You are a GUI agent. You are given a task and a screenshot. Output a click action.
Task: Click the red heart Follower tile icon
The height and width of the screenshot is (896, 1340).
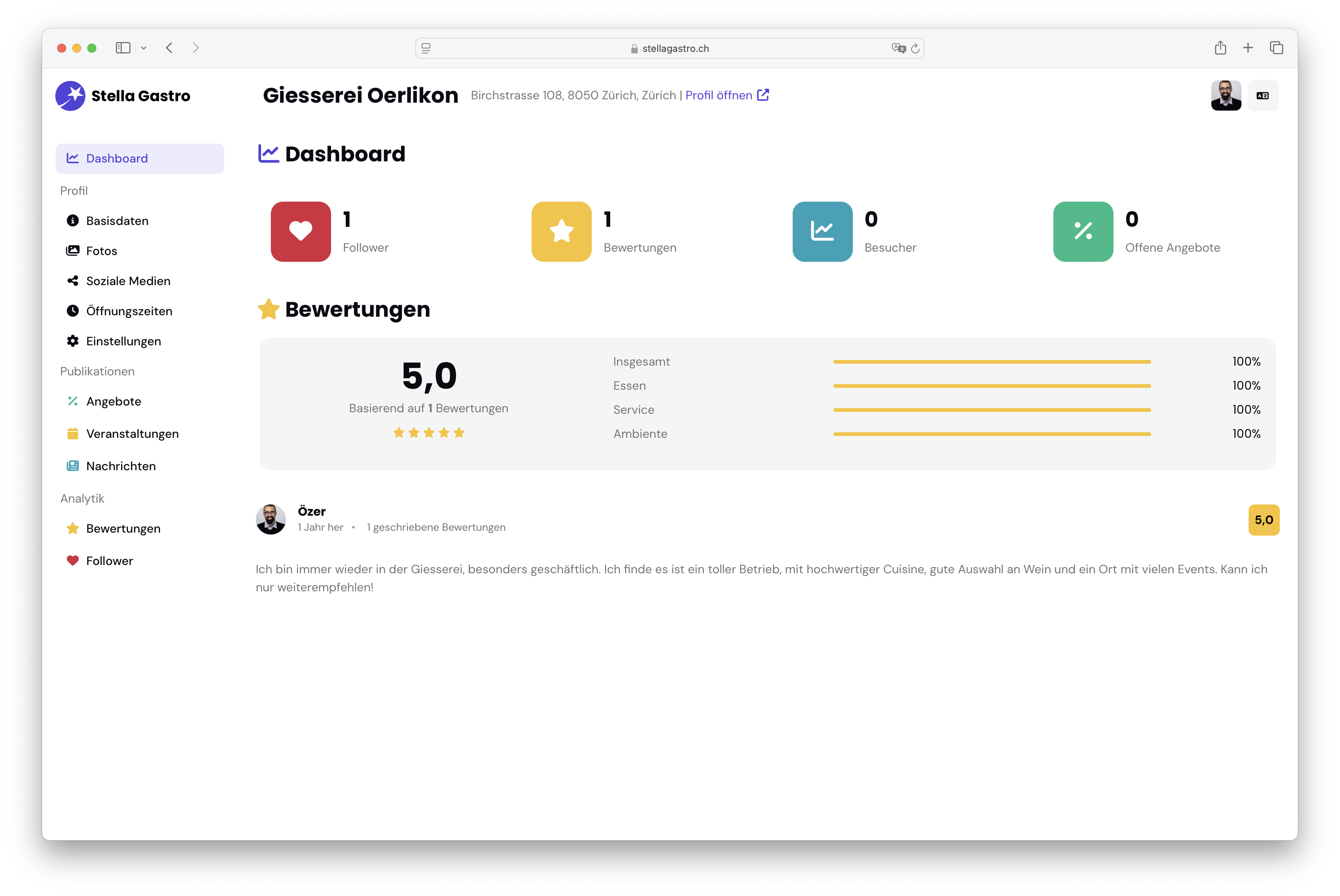click(x=301, y=231)
